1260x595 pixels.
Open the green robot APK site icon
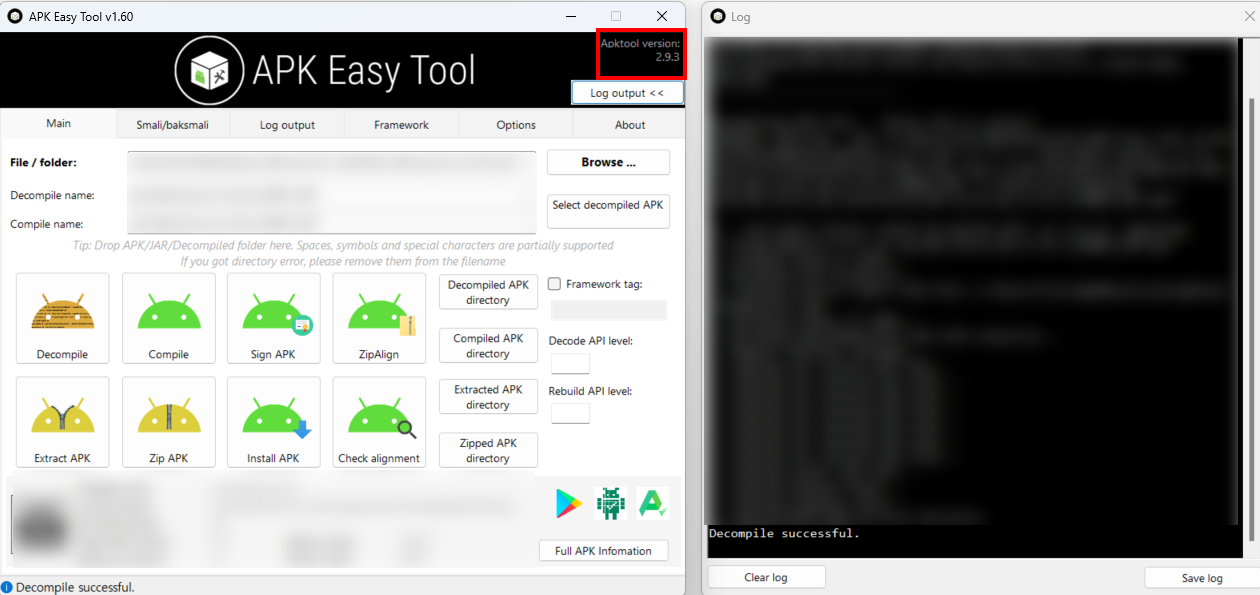pyautogui.click(x=610, y=504)
